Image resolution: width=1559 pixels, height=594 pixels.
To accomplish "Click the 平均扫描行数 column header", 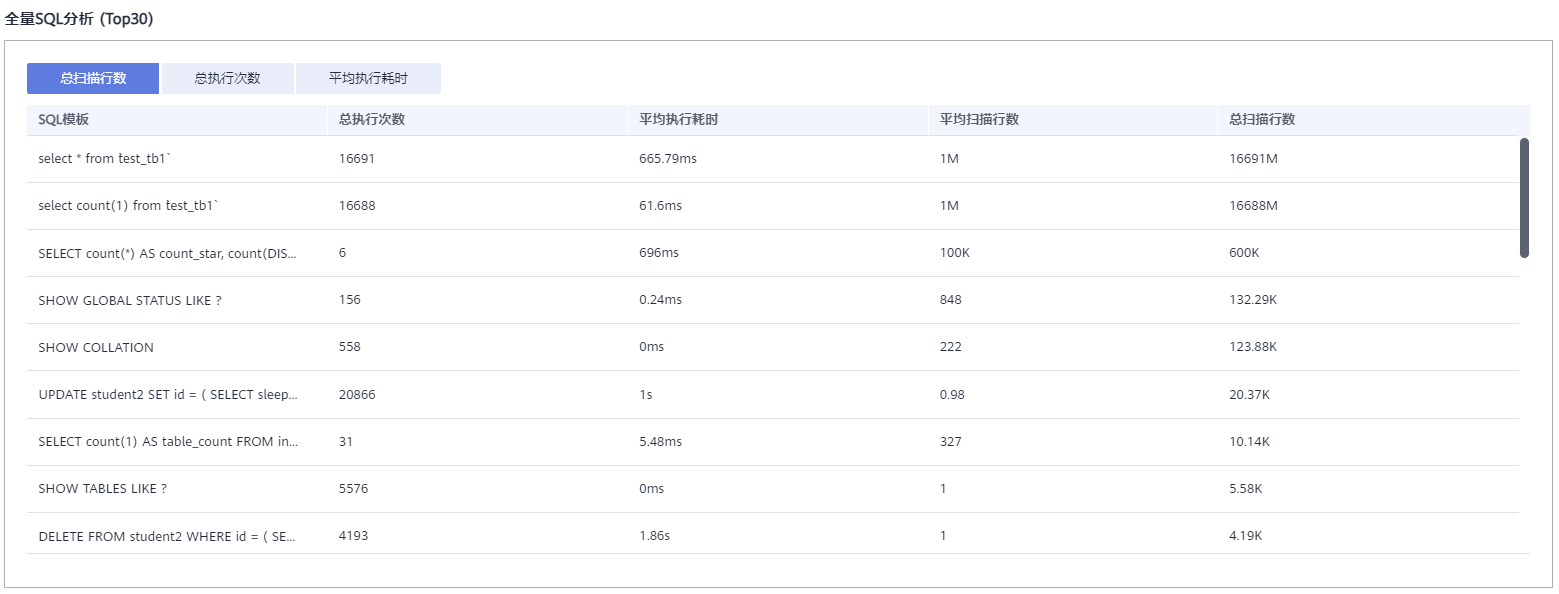I will click(x=979, y=119).
